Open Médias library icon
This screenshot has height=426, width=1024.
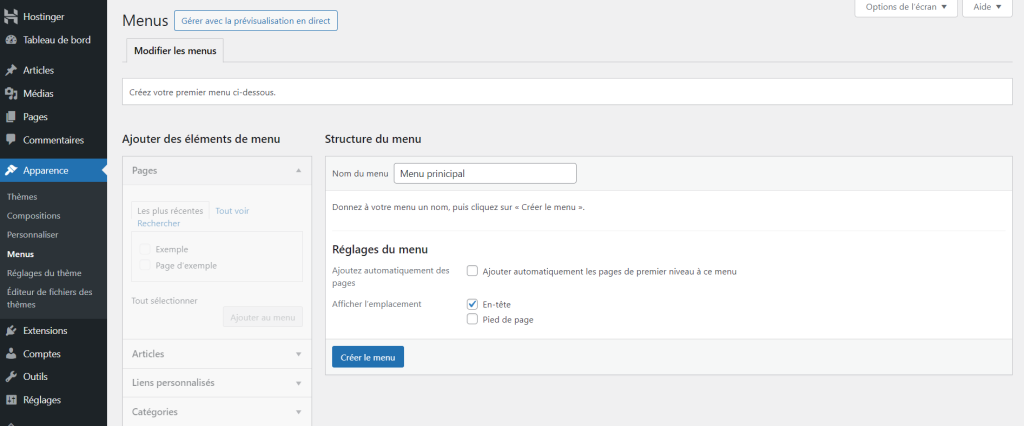(11, 93)
